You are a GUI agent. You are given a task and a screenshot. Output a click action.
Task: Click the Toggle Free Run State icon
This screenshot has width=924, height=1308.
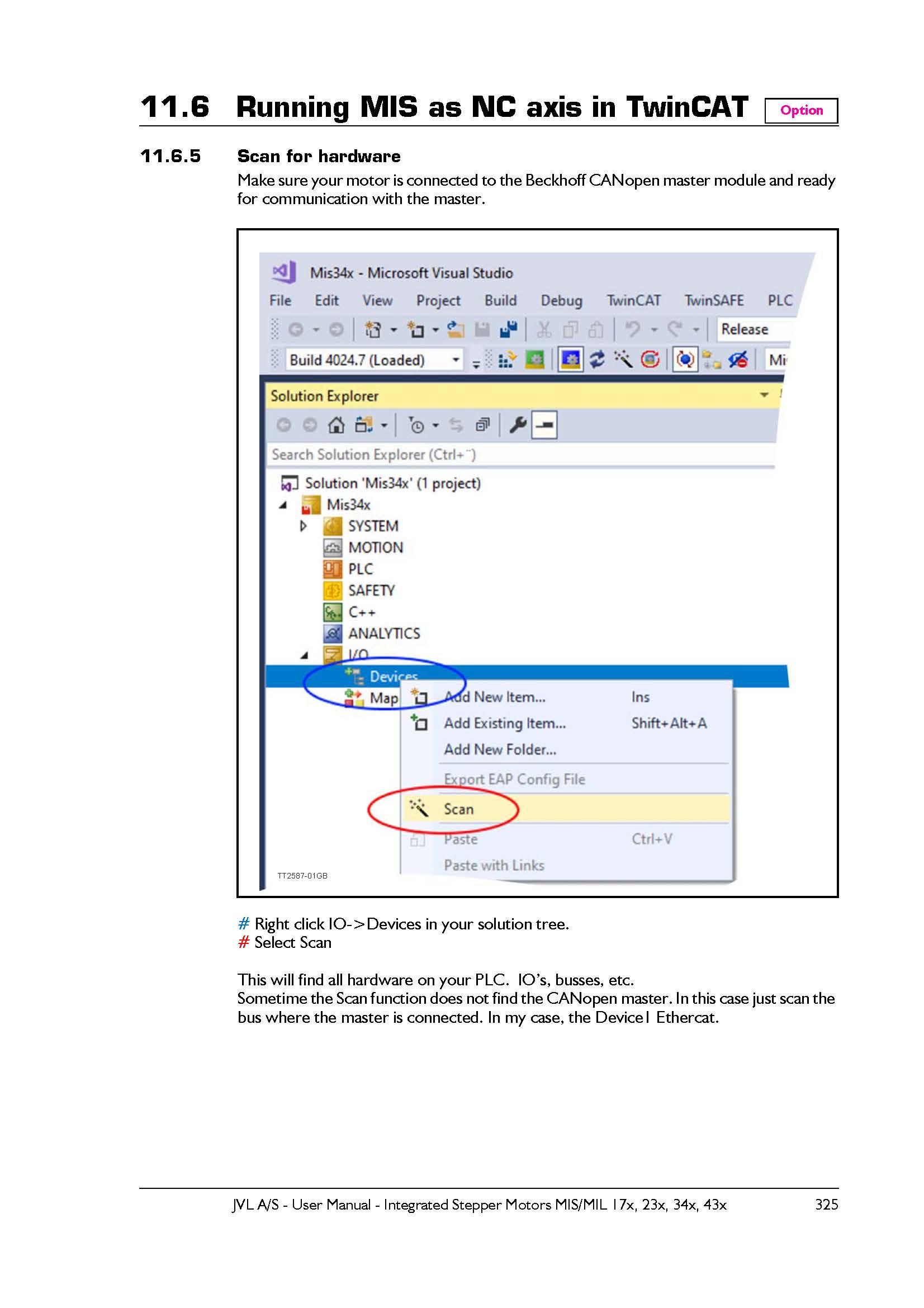(x=650, y=360)
